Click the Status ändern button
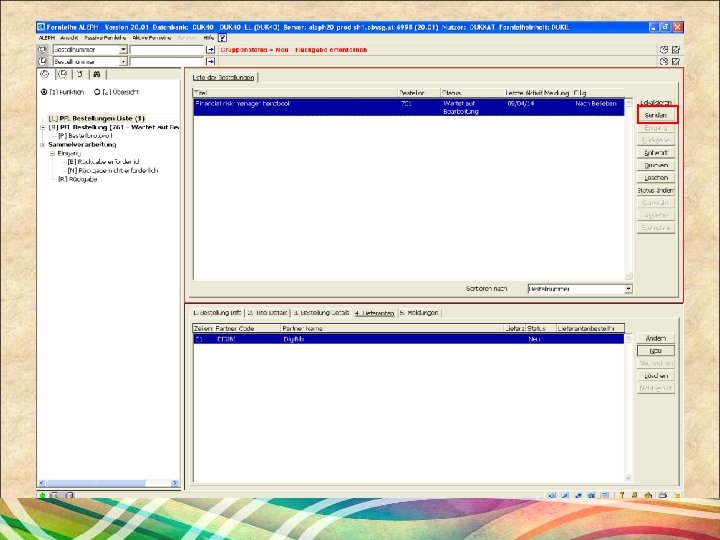The image size is (720, 540). pos(656,190)
